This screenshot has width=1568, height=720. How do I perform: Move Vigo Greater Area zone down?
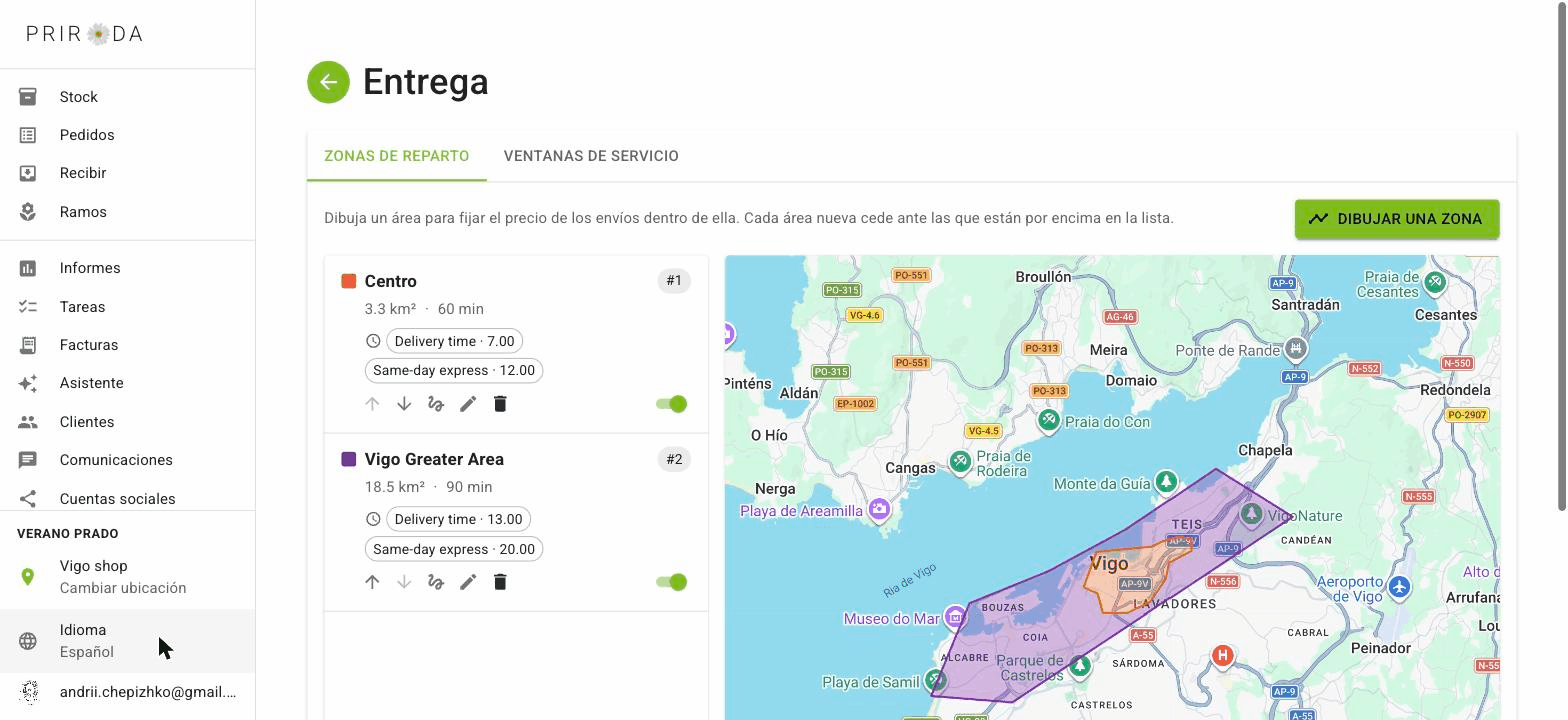[404, 582]
